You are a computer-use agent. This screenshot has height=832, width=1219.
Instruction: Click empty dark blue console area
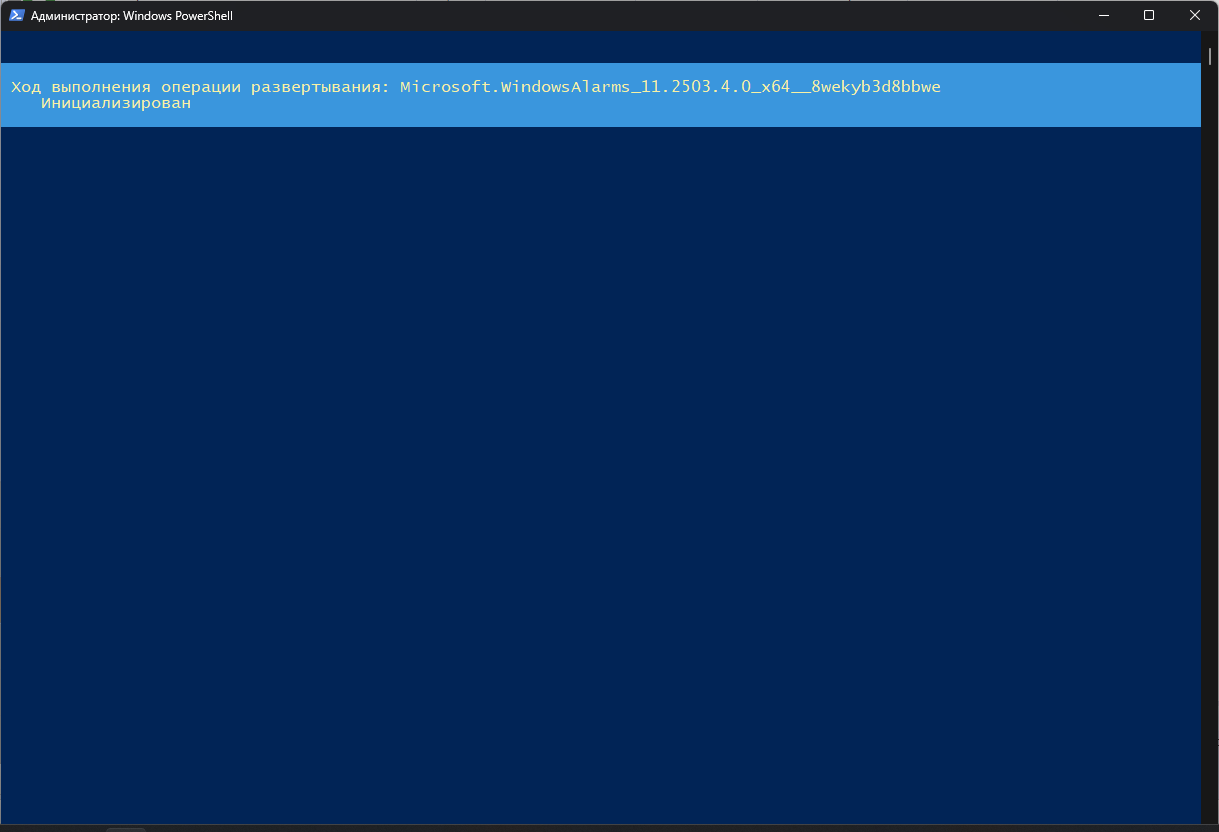click(x=600, y=450)
